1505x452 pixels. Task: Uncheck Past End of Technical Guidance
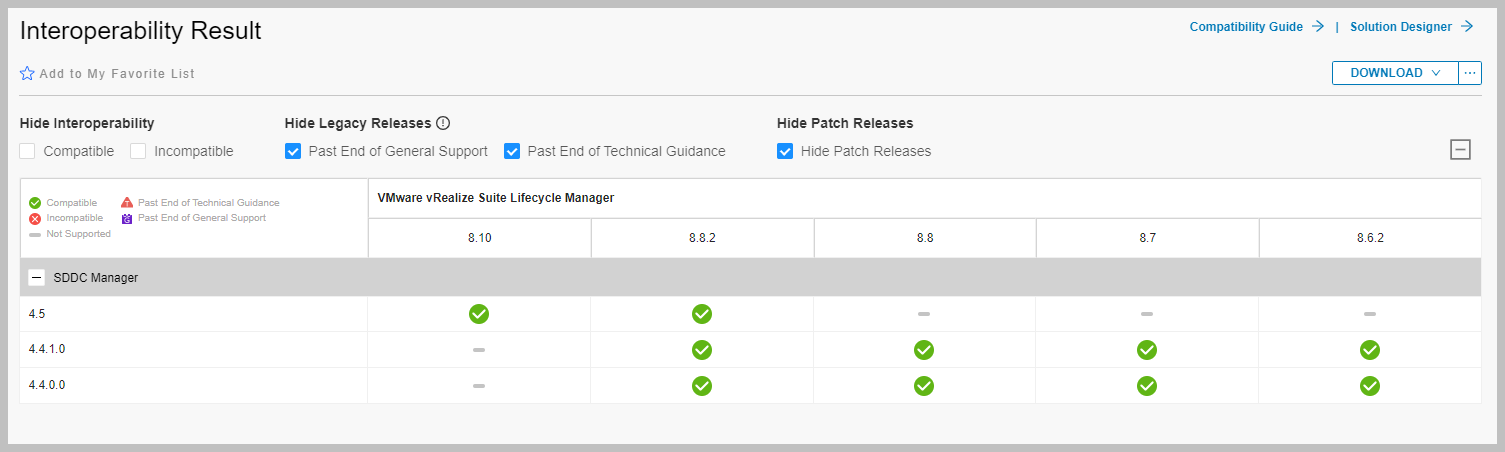pos(512,151)
